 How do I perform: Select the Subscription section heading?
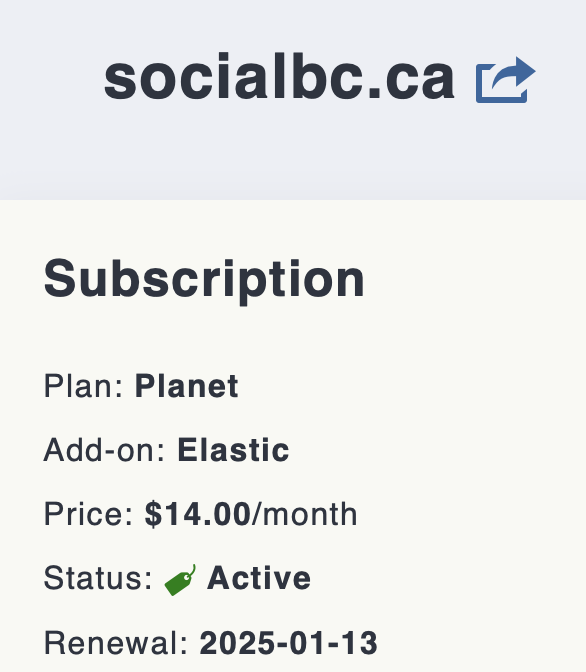tap(204, 280)
